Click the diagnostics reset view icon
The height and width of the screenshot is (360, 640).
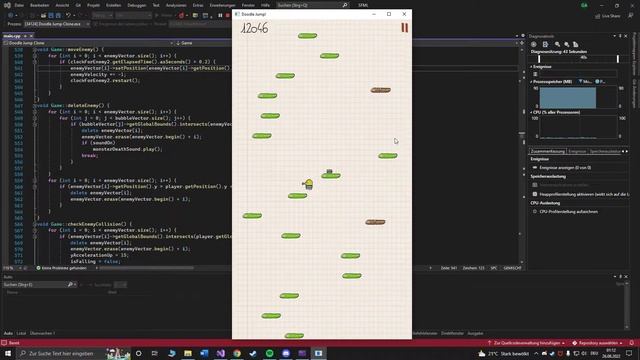[576, 44]
